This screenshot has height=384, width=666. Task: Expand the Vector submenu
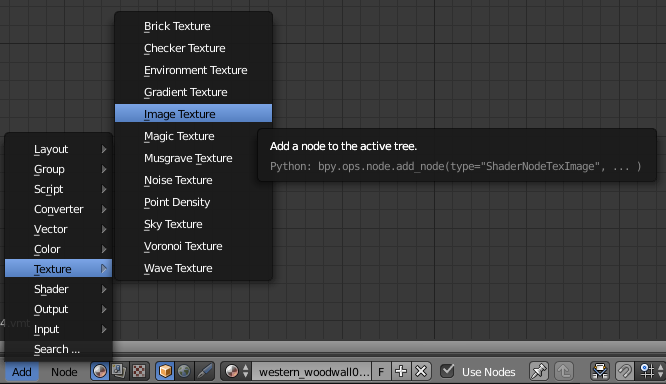click(58, 229)
